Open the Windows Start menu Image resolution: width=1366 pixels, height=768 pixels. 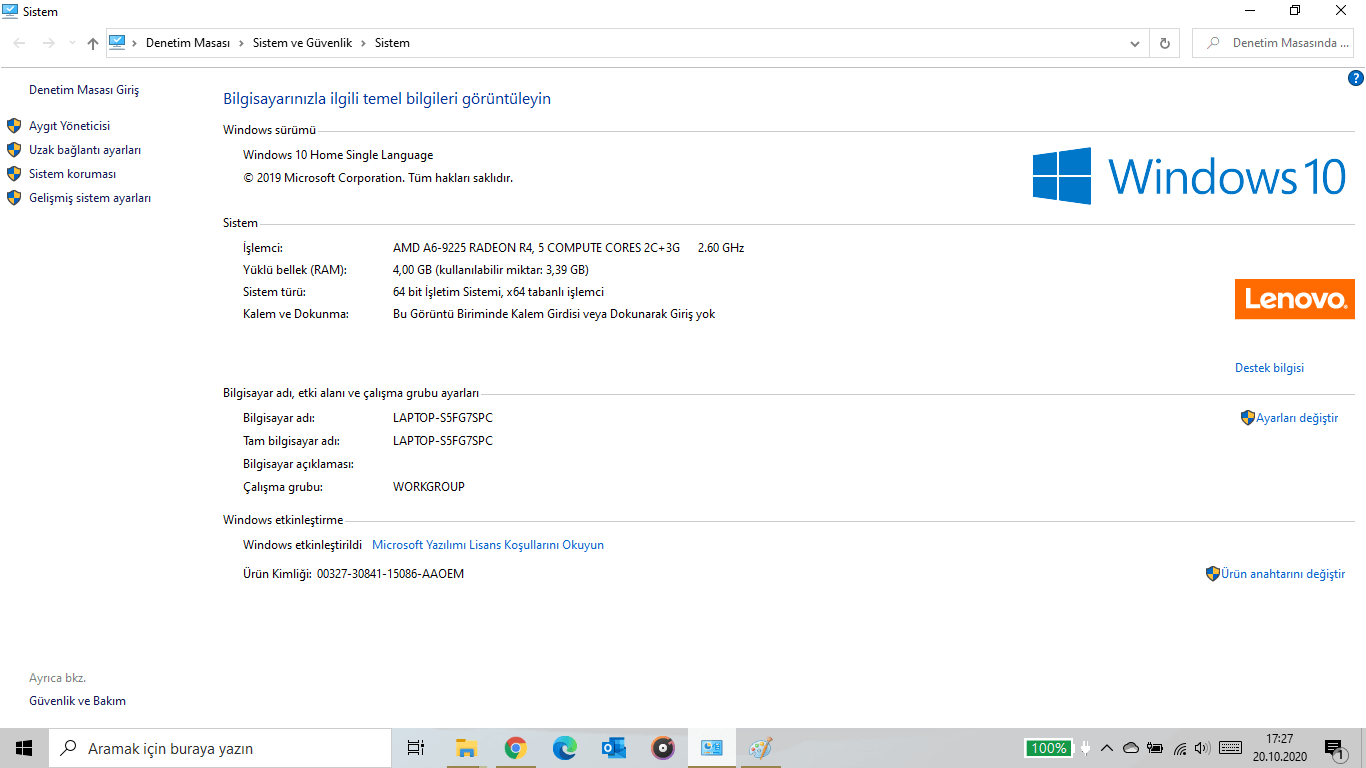pyautogui.click(x=24, y=748)
